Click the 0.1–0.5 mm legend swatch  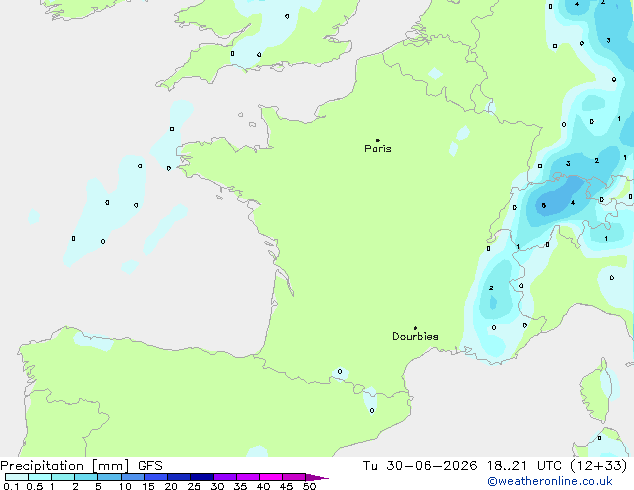pos(17,477)
